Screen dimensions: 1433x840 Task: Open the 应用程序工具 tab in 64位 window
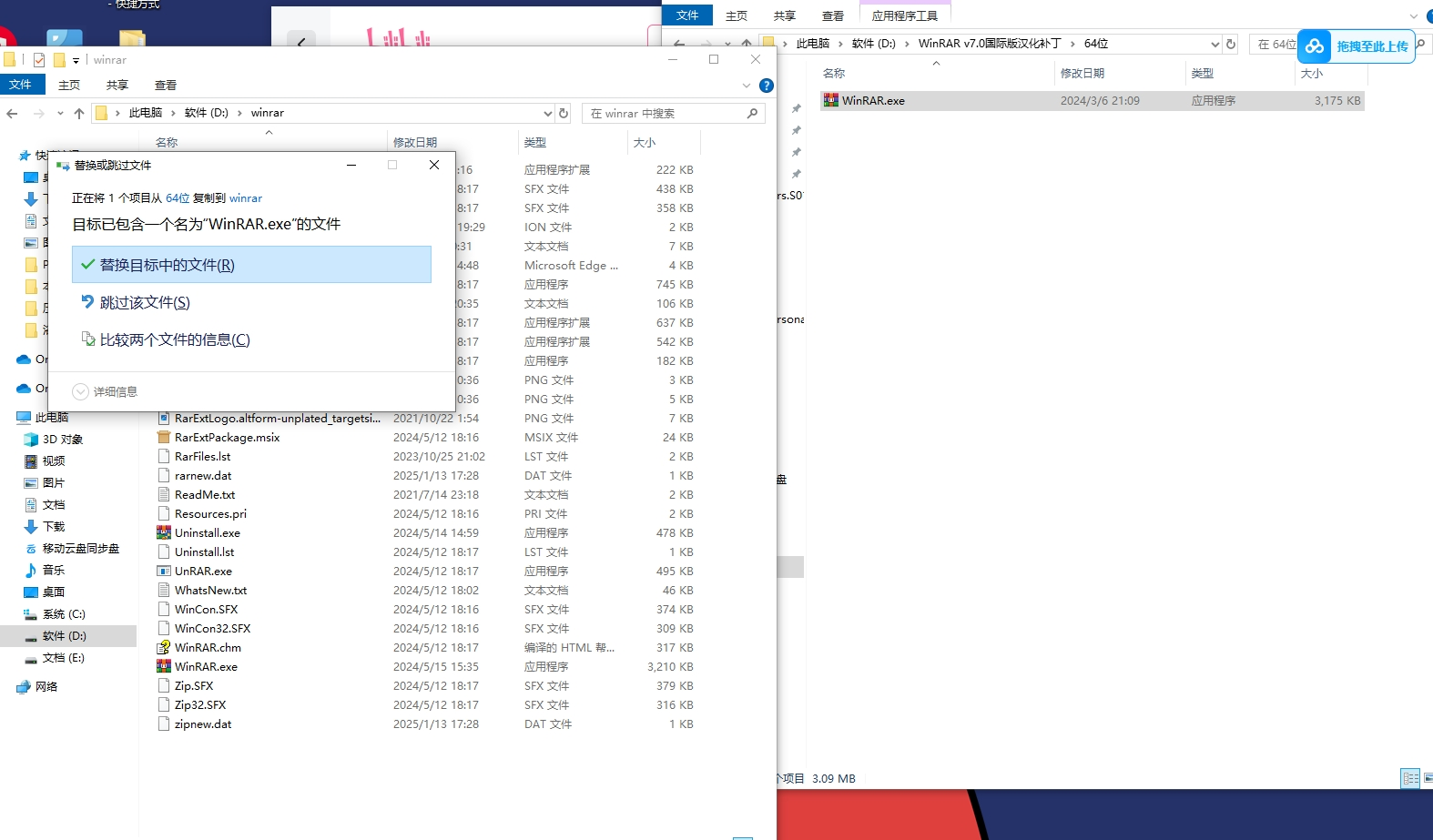905,15
